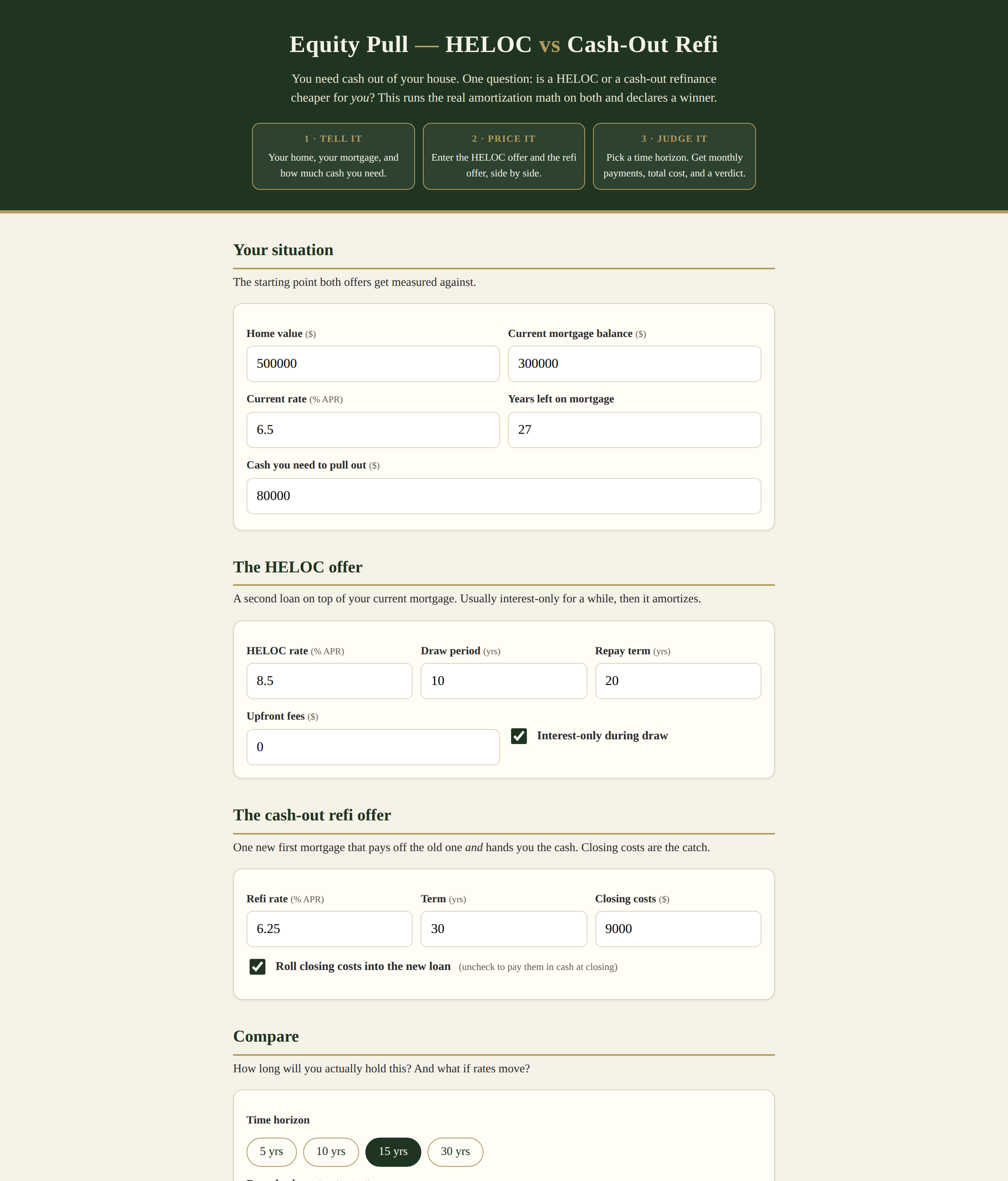Click the '3 · JUDGE IT' step card
This screenshot has height=1181, width=1008.
coord(675,156)
